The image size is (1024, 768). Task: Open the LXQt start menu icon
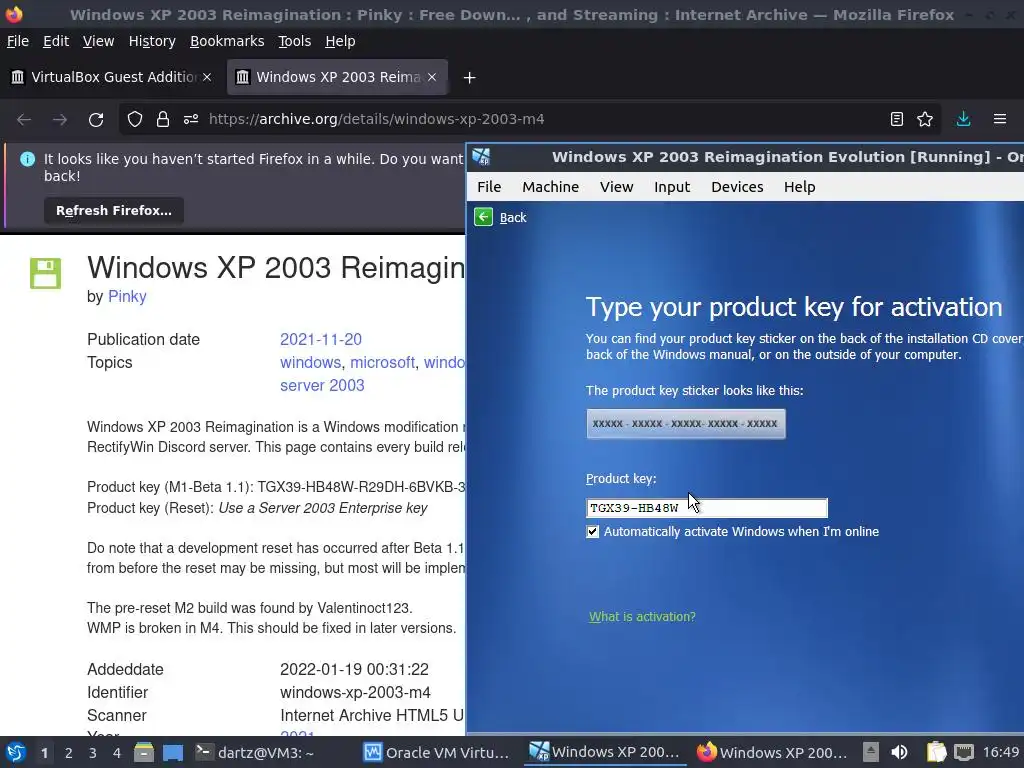[x=16, y=752]
